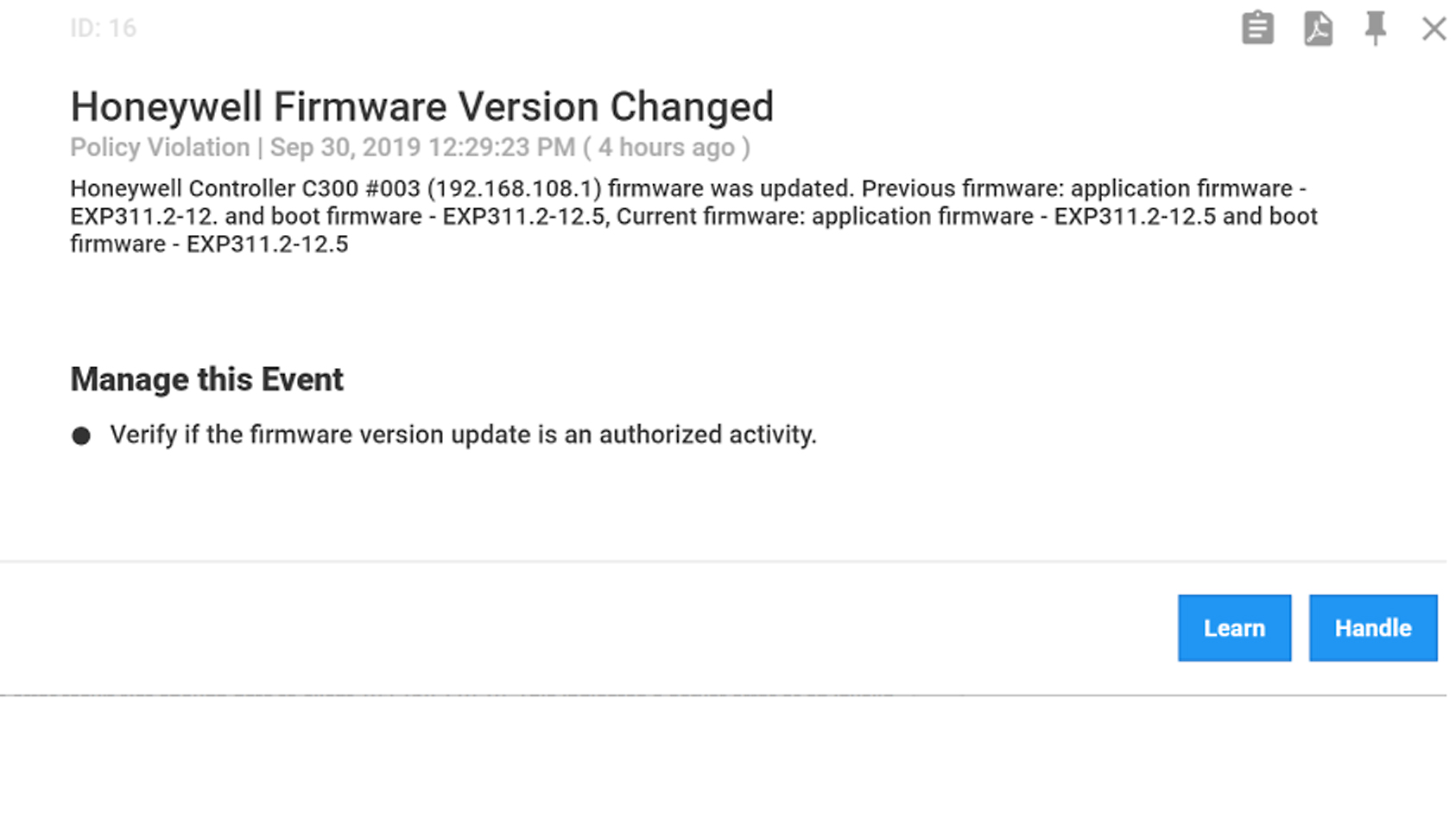Click the Policy Violation category text
1456x819 pixels.
160,148
